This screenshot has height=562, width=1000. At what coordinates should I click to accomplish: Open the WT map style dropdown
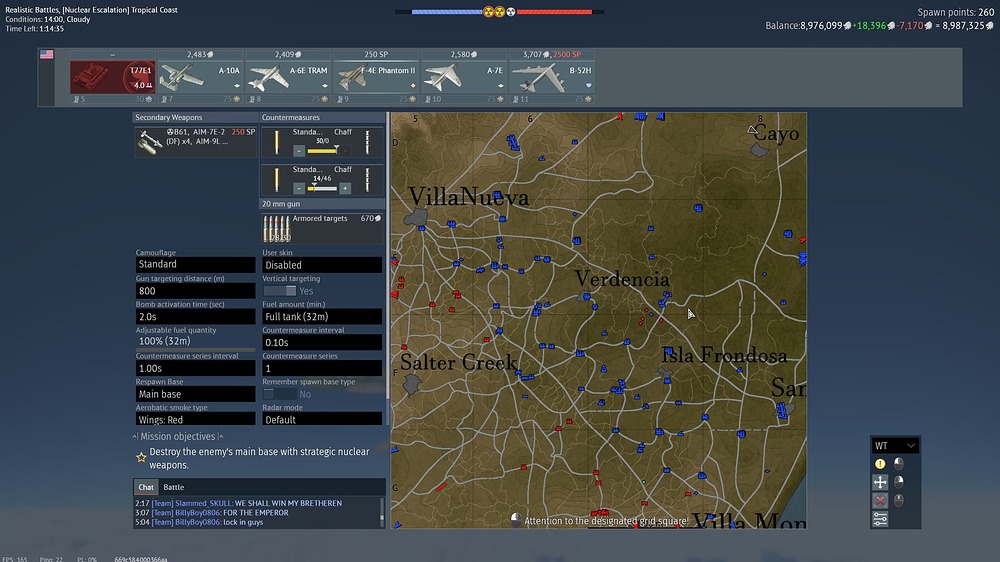click(895, 446)
